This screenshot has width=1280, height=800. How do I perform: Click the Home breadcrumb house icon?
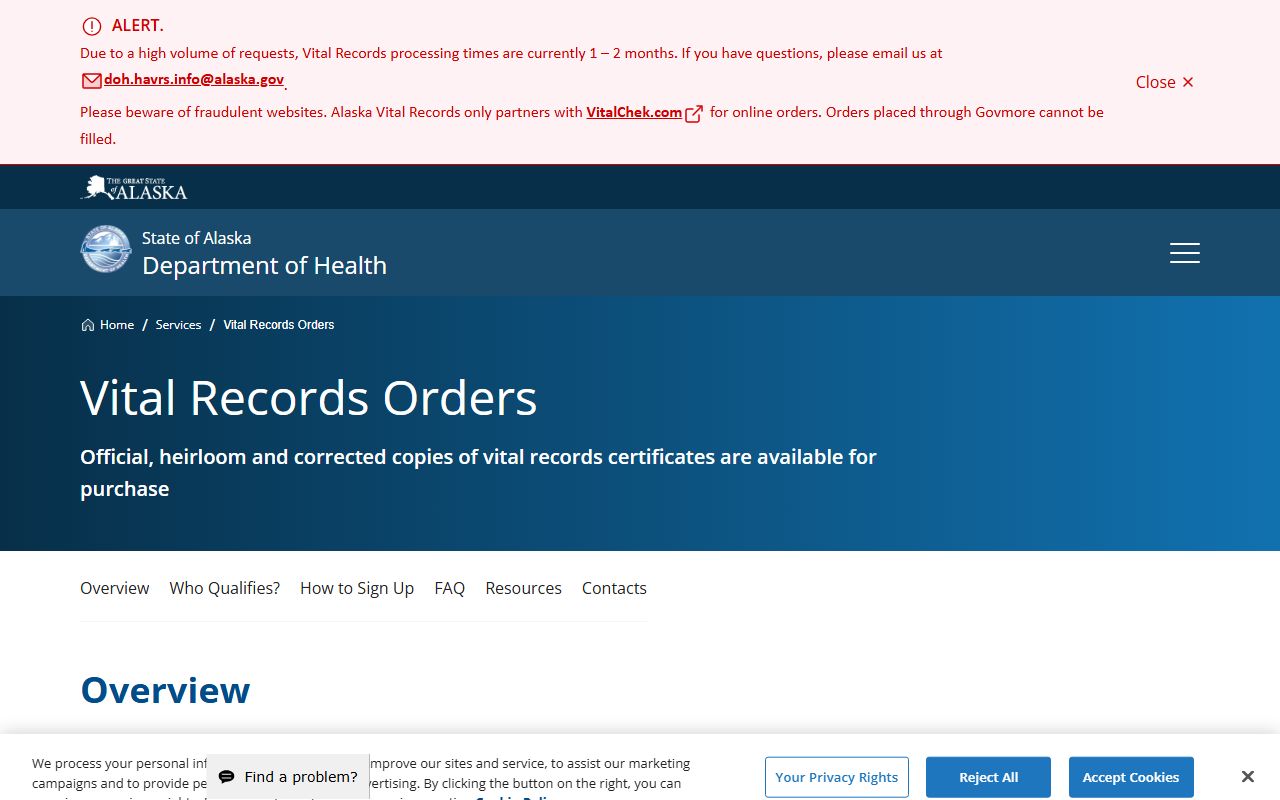(x=88, y=325)
